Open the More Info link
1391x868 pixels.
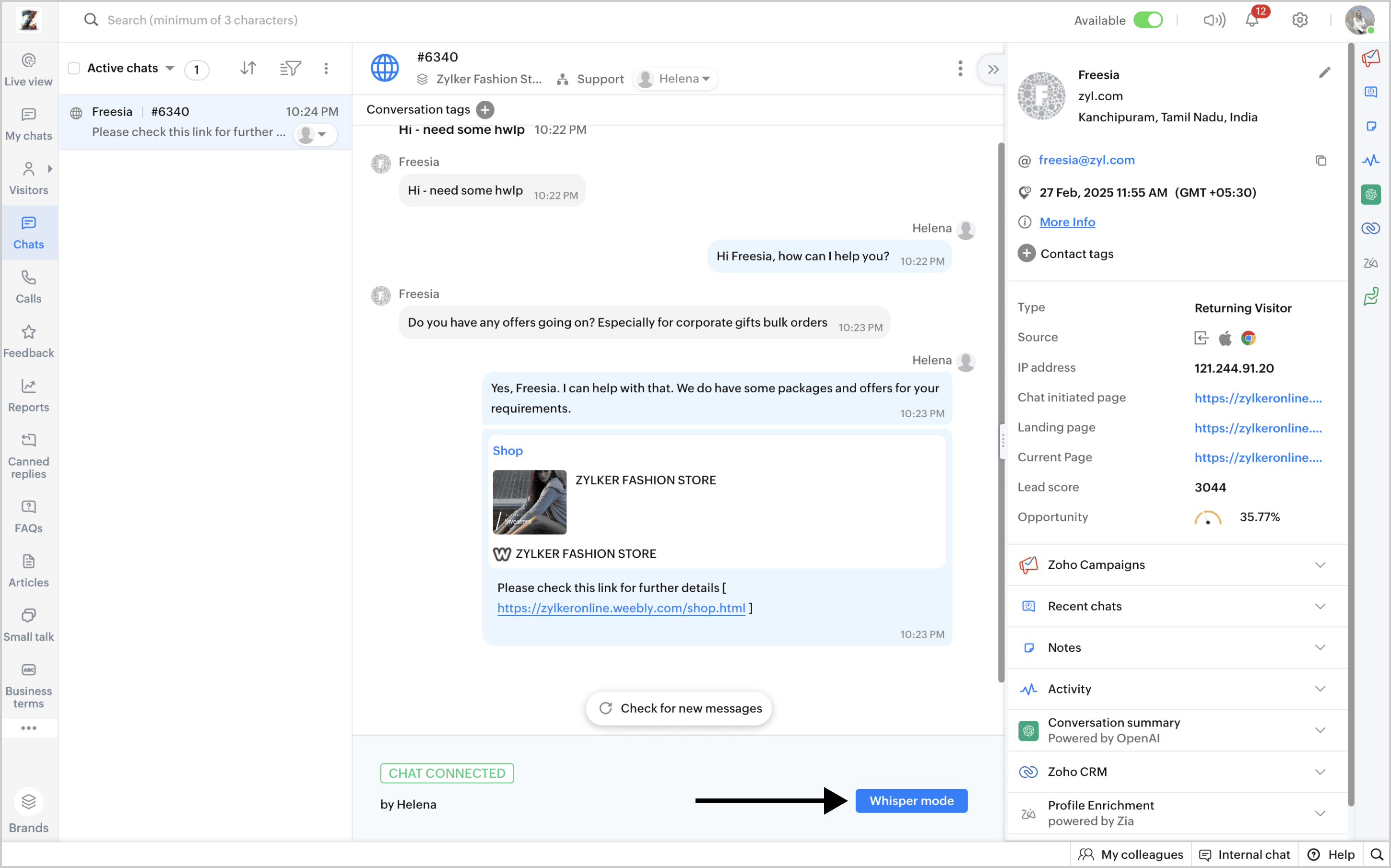coord(1067,222)
